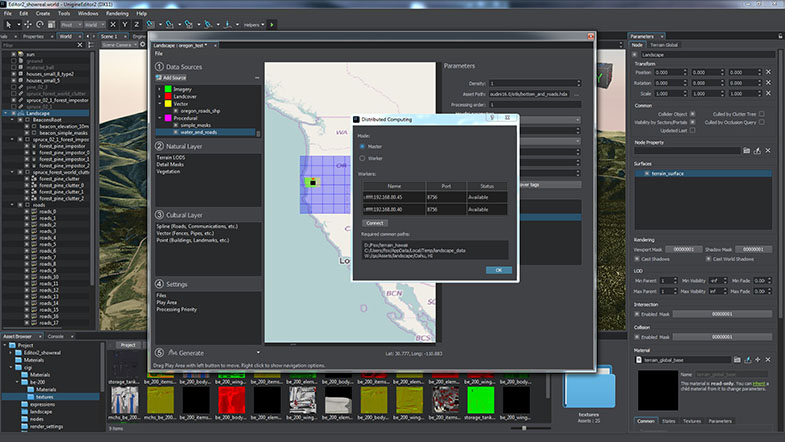Toggle the Cast Shadows checkbox
The height and width of the screenshot is (442, 785).
click(637, 259)
